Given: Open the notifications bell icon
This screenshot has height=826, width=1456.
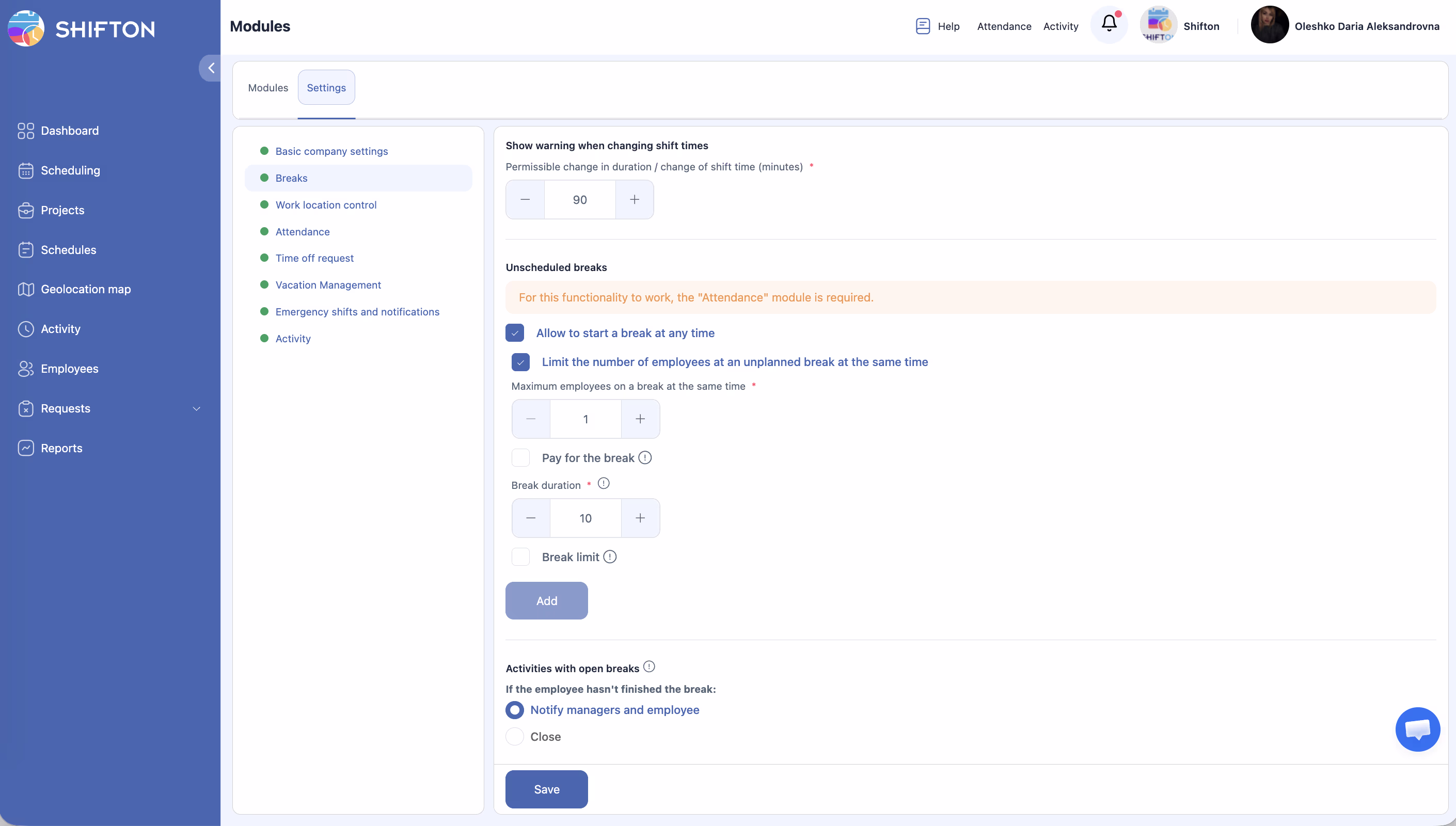Looking at the screenshot, I should point(1109,24).
